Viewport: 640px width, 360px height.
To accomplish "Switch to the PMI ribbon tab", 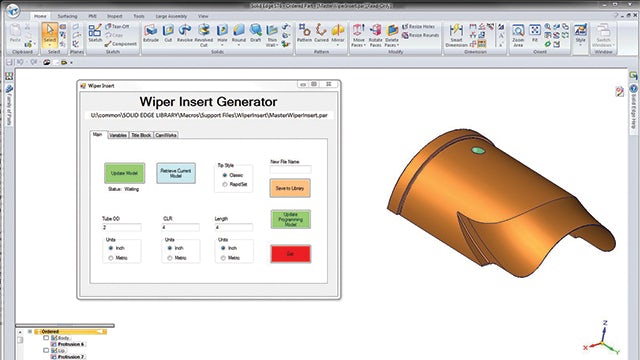I will click(x=93, y=16).
